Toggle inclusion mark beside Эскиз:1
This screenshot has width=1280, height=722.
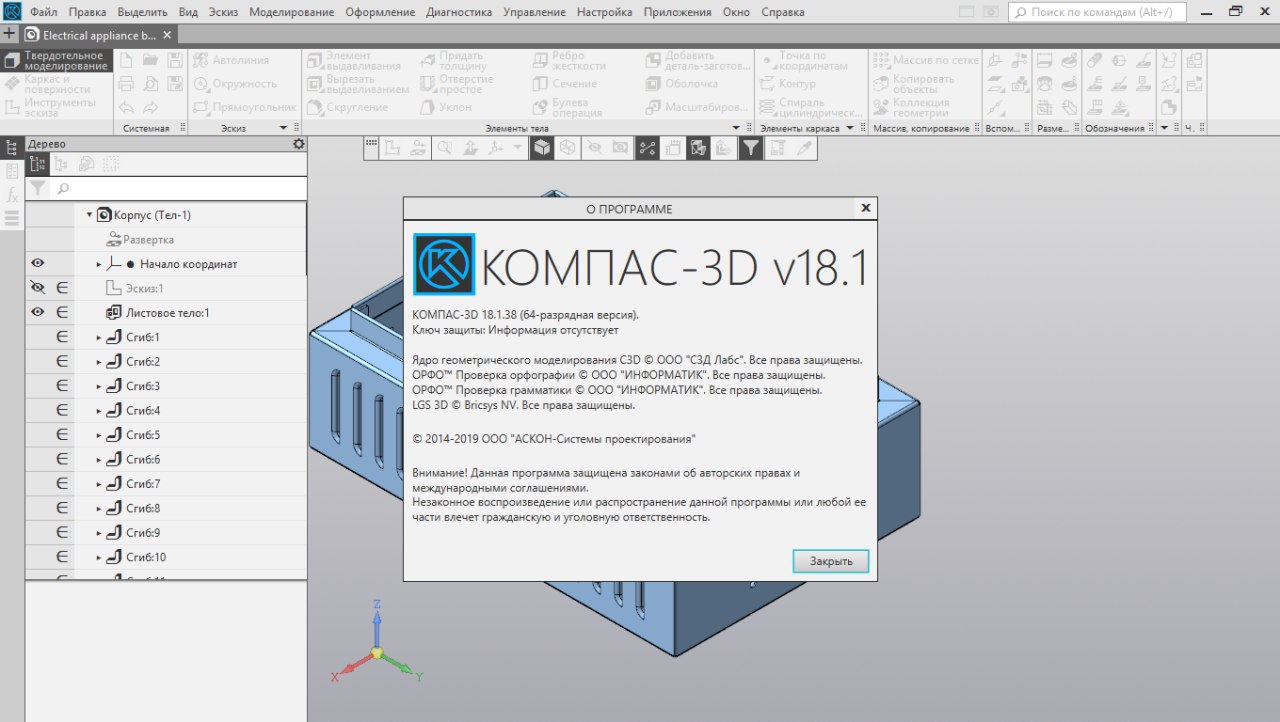click(62, 288)
